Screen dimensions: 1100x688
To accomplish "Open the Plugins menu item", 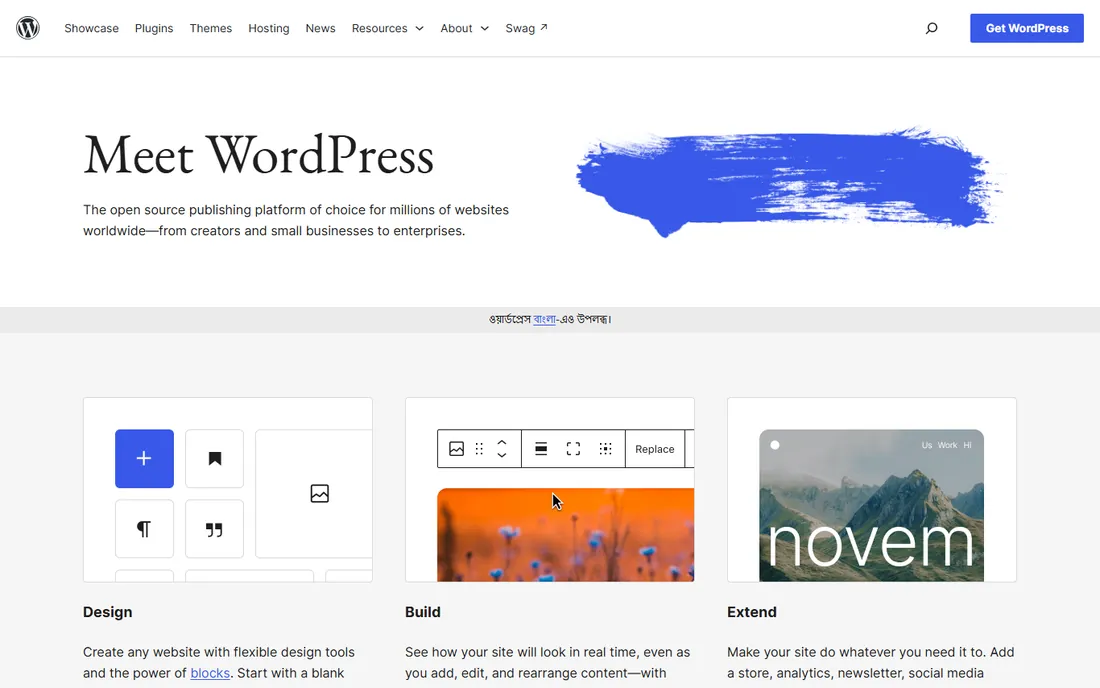I will (x=154, y=28).
